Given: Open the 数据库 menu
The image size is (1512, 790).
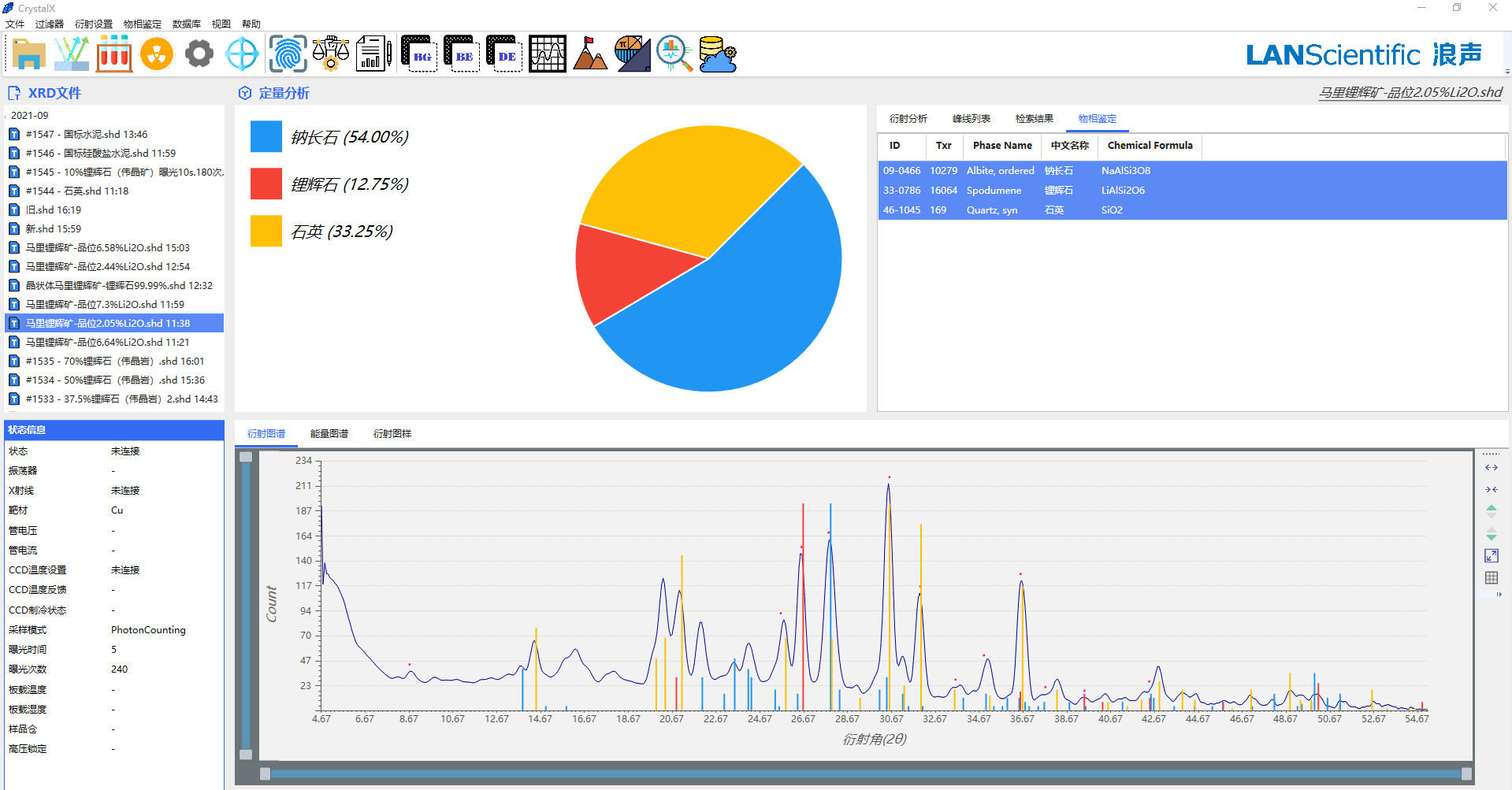Looking at the screenshot, I should 187,24.
